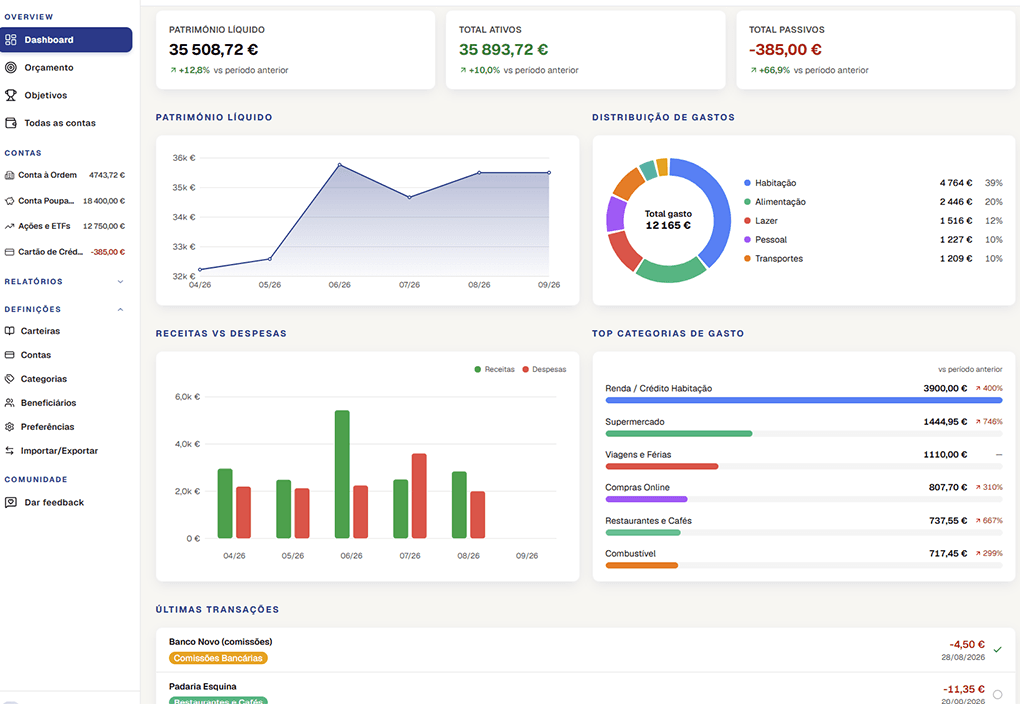Click the red 07/26 Despesas bar

click(419, 496)
